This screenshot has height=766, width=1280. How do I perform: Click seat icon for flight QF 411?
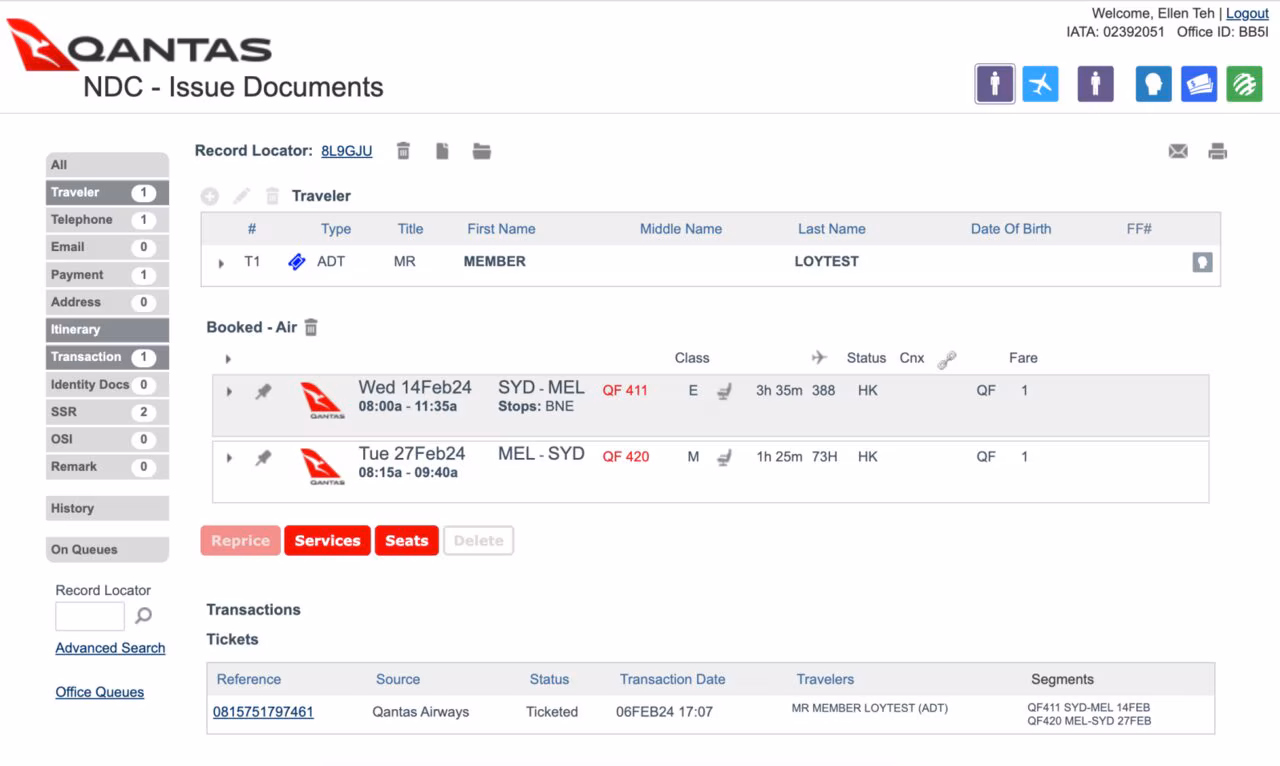coord(725,392)
